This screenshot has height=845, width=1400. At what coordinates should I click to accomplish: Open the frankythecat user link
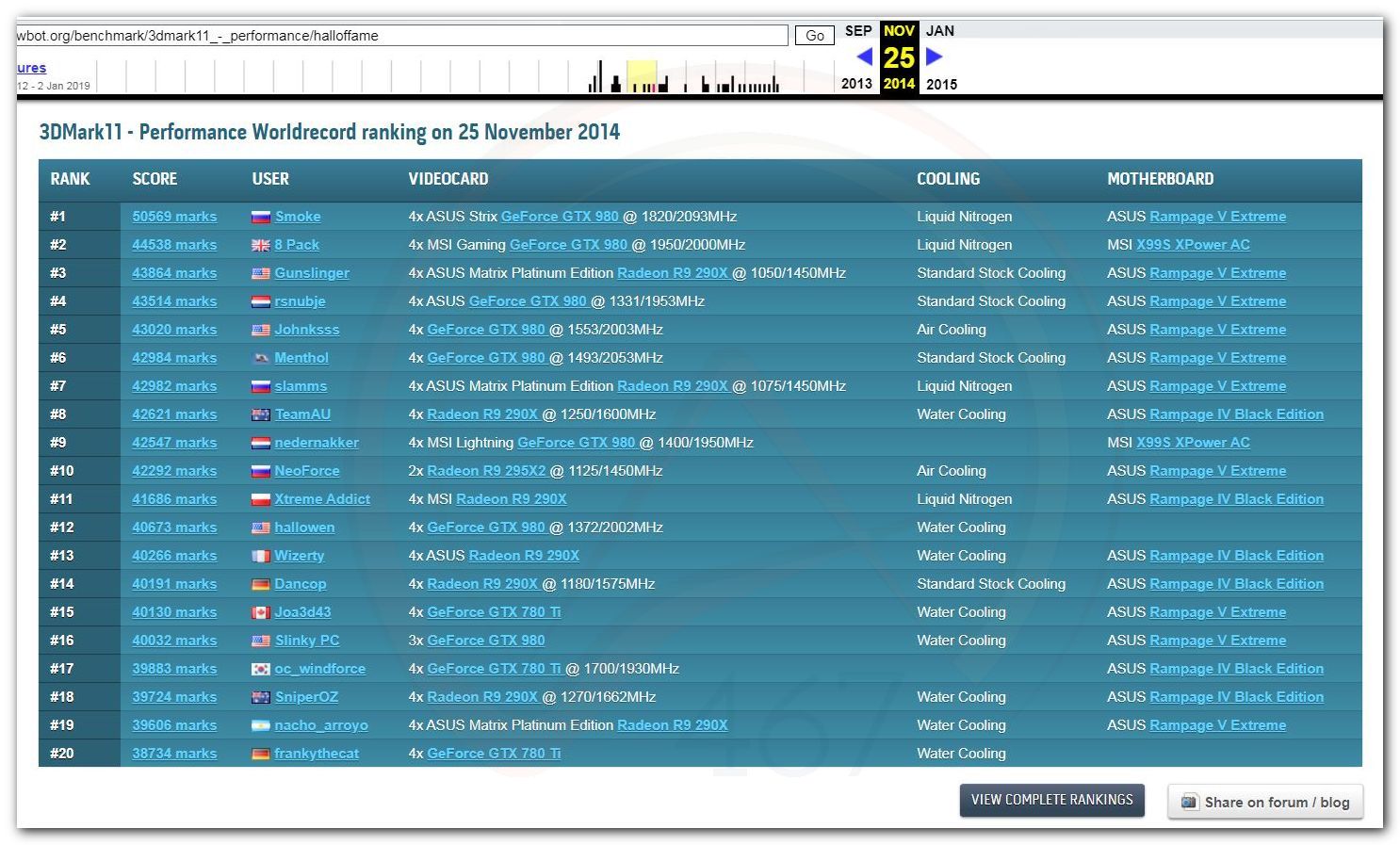pos(317,754)
